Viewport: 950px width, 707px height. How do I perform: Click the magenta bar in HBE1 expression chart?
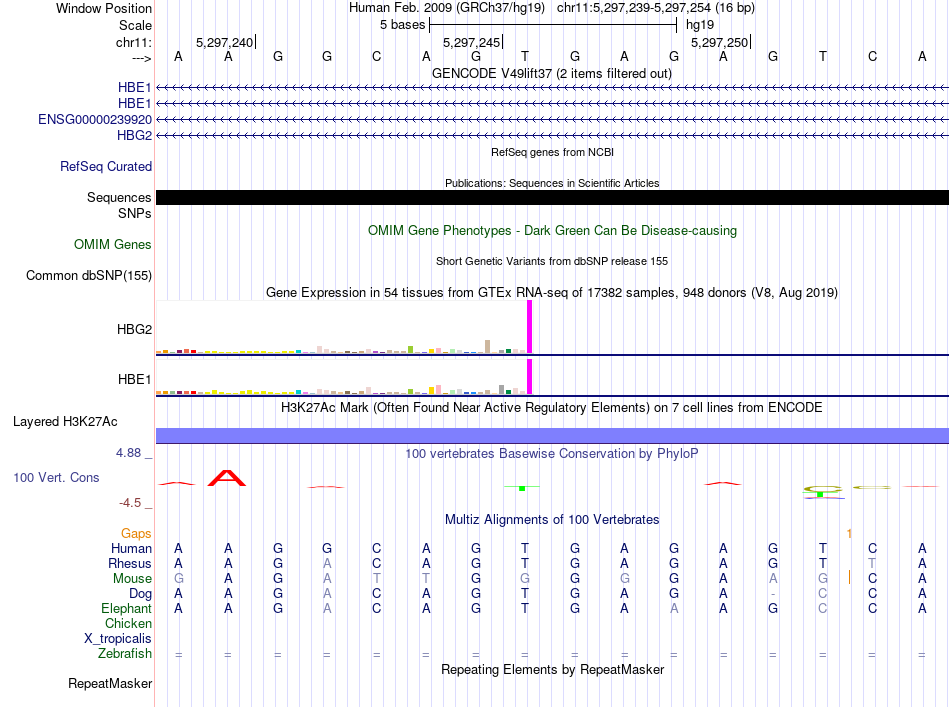click(x=530, y=376)
